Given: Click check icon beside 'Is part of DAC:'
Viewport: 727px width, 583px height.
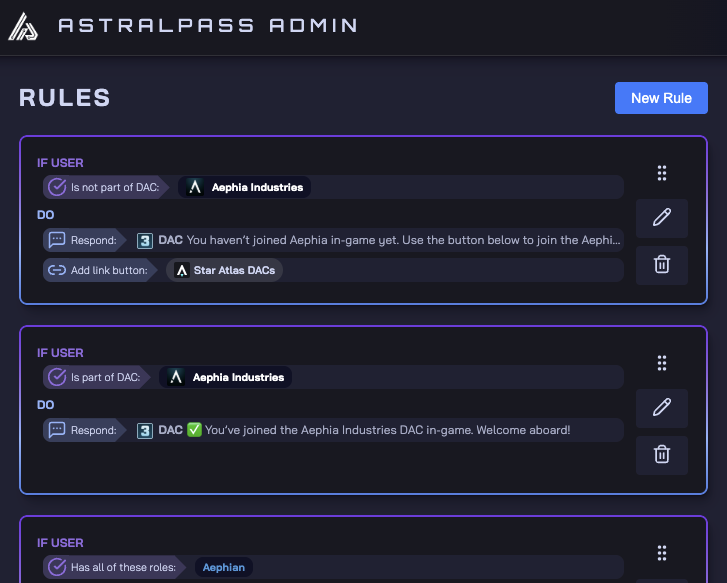Looking at the screenshot, I should pos(57,377).
